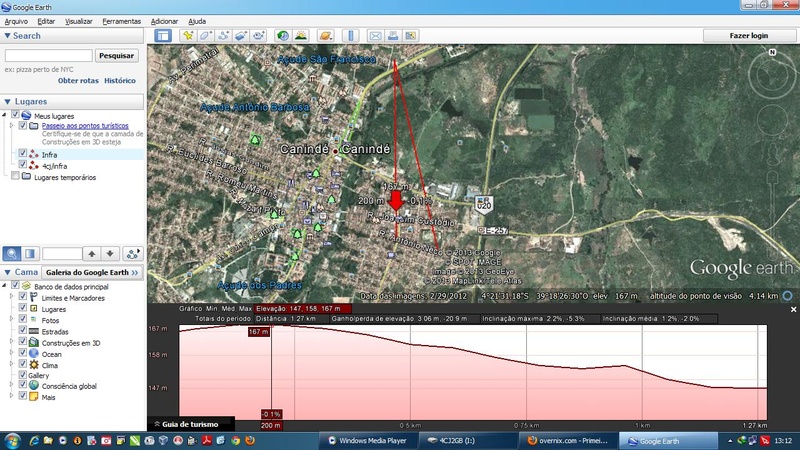Toggle Construções em 3D layer
The width and height of the screenshot is (800, 450).
[22, 341]
